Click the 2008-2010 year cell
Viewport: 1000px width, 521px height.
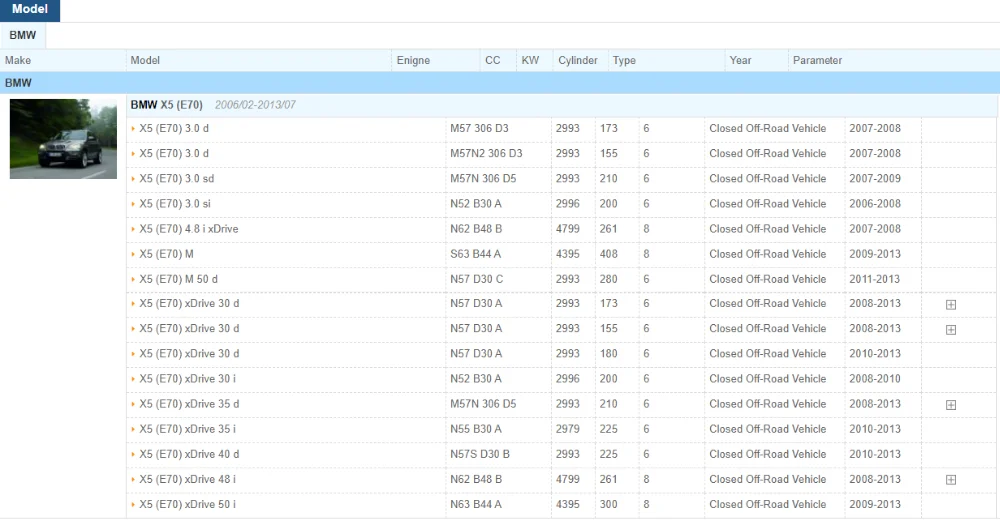click(875, 378)
